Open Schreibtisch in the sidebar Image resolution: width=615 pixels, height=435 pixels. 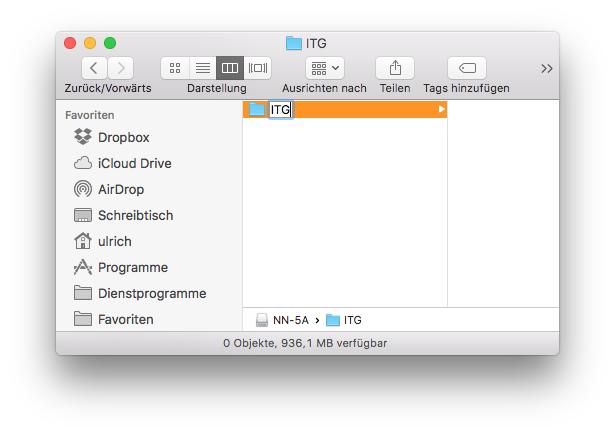[124, 215]
